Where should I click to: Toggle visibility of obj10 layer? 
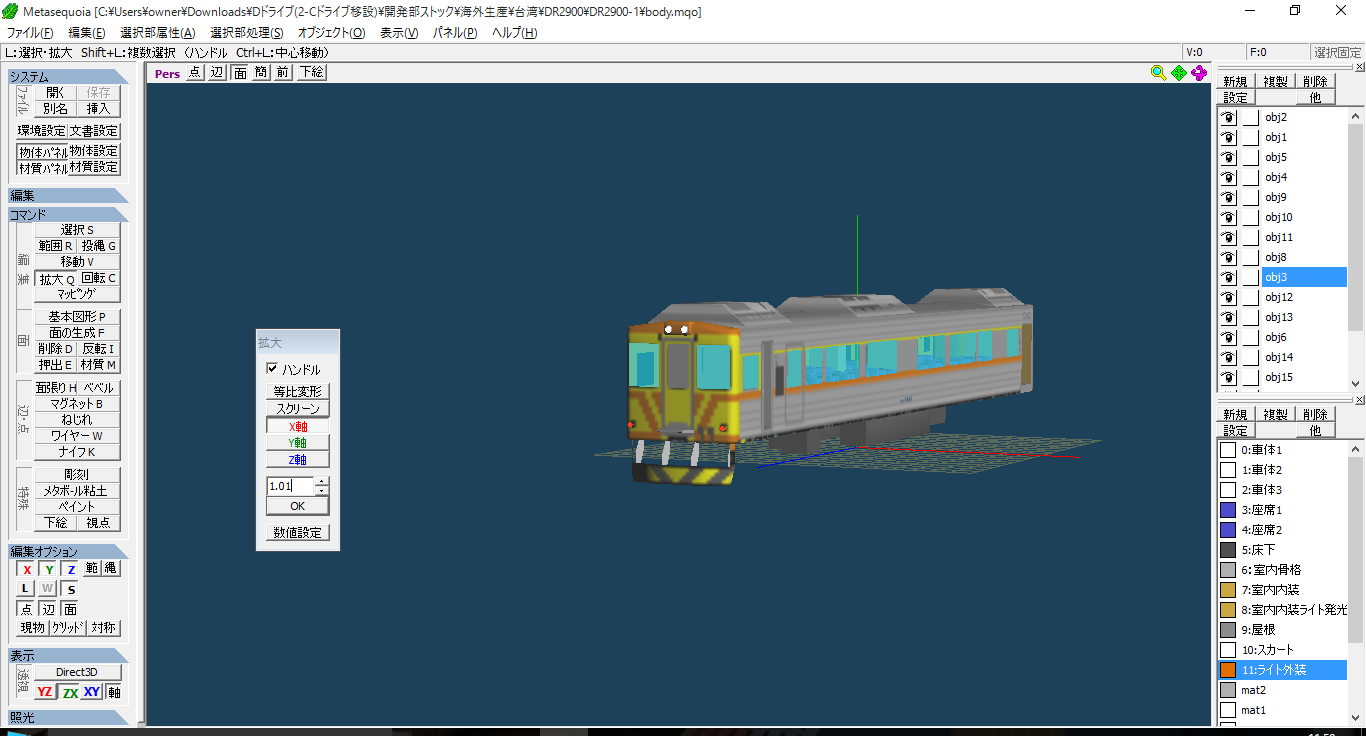click(1228, 218)
